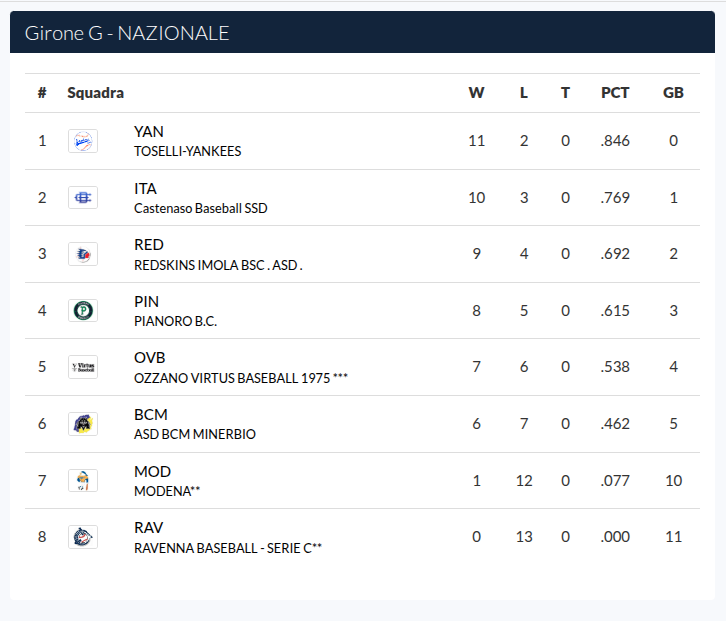Click the GB column header
726x621 pixels.
tap(673, 93)
